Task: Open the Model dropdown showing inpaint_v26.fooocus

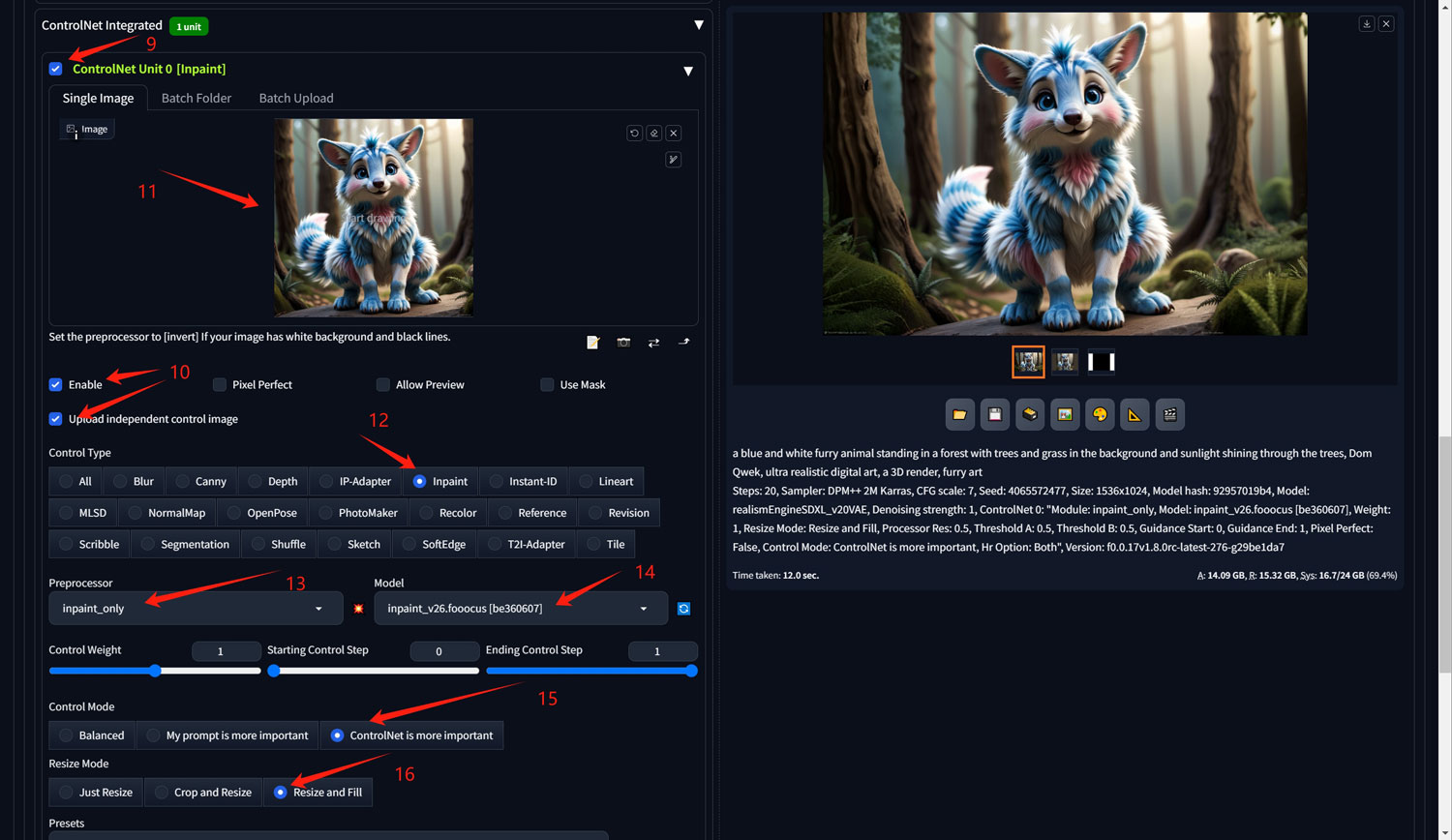Action: [520, 609]
